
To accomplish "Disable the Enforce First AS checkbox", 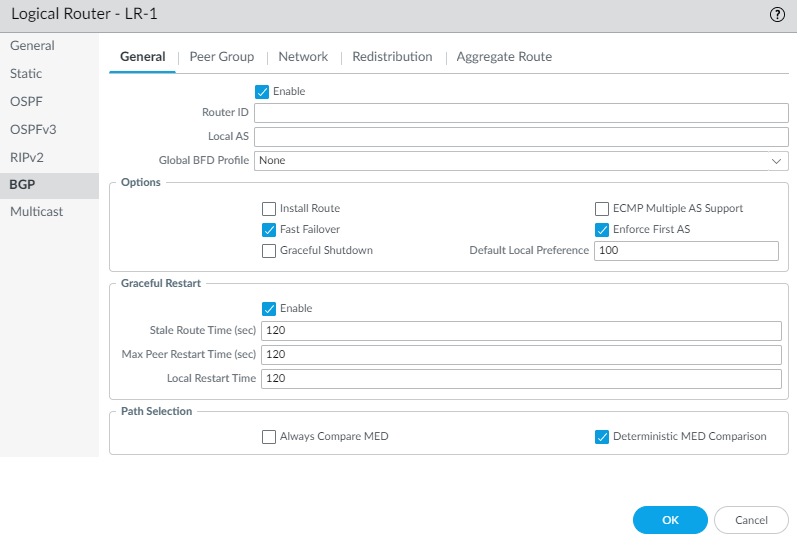I will pyautogui.click(x=602, y=230).
